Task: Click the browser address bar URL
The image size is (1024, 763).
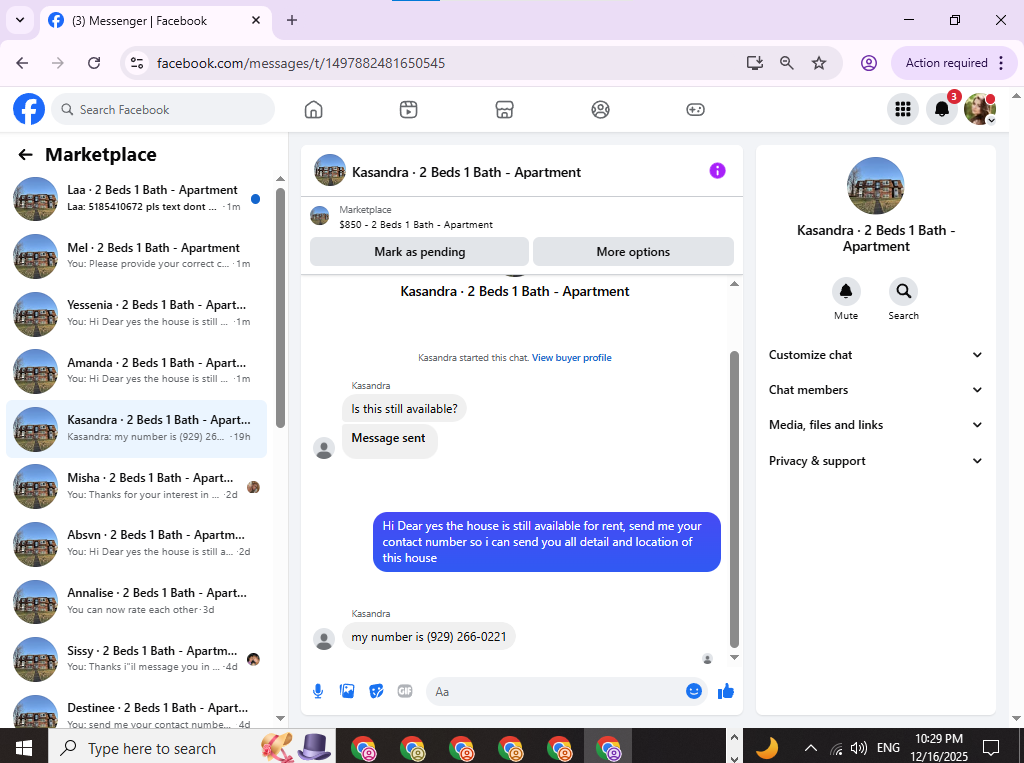Action: pyautogui.click(x=301, y=63)
